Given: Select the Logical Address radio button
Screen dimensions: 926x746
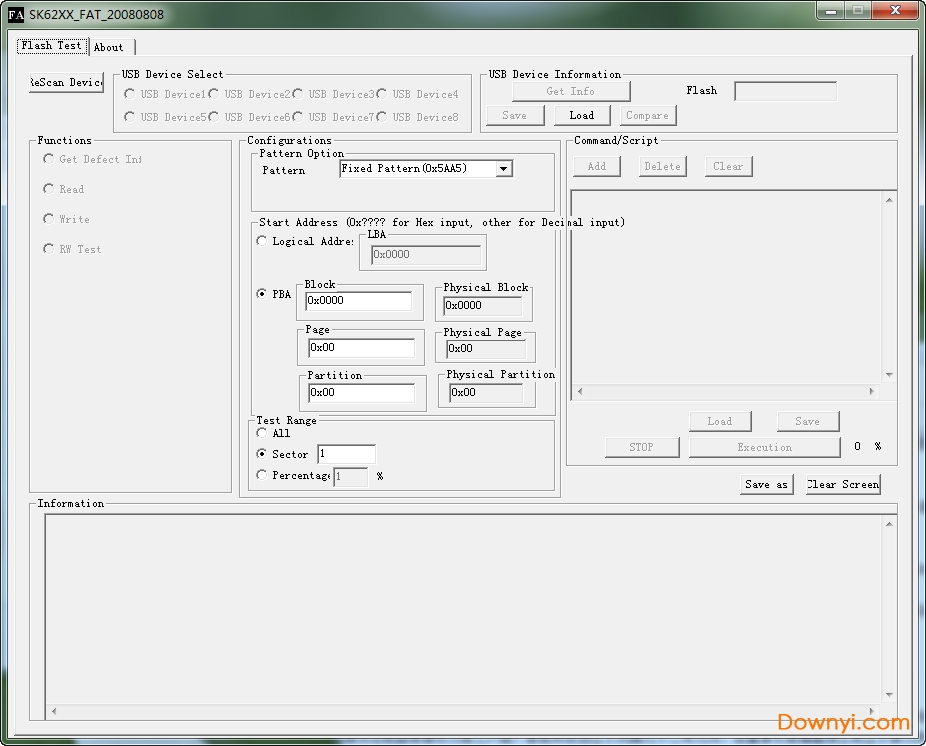Looking at the screenshot, I should tap(262, 241).
